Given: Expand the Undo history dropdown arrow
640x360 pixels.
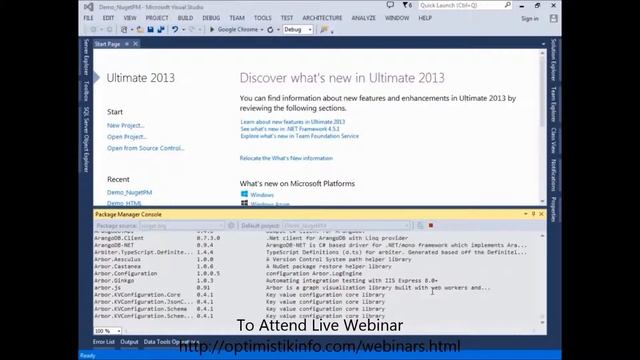Looking at the screenshot, I should pyautogui.click(x=183, y=30).
